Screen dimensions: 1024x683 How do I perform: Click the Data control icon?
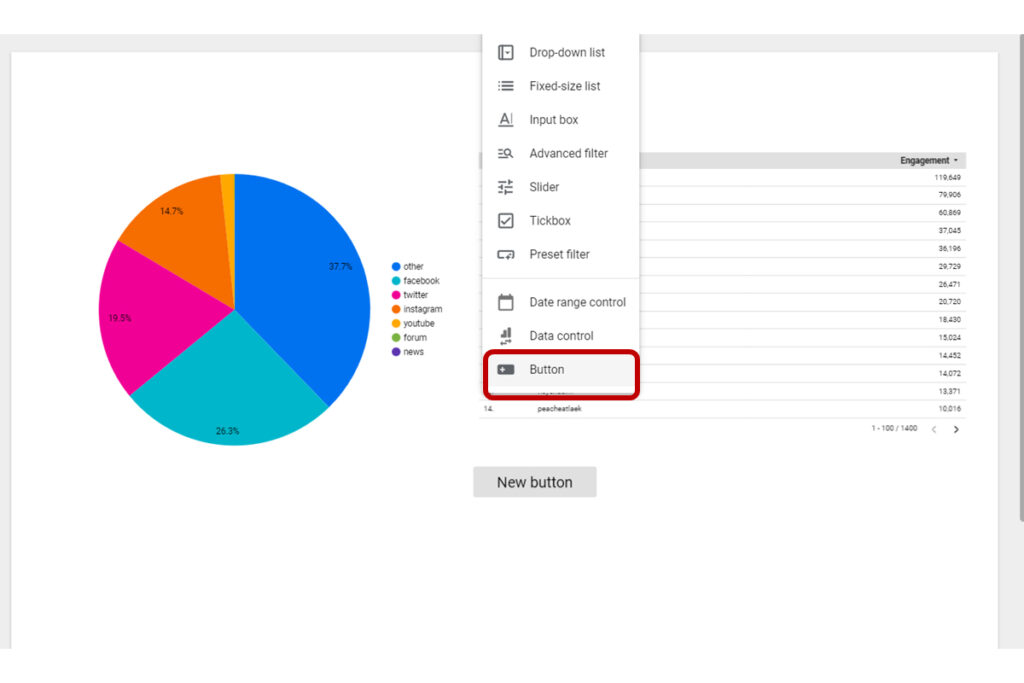click(505, 336)
